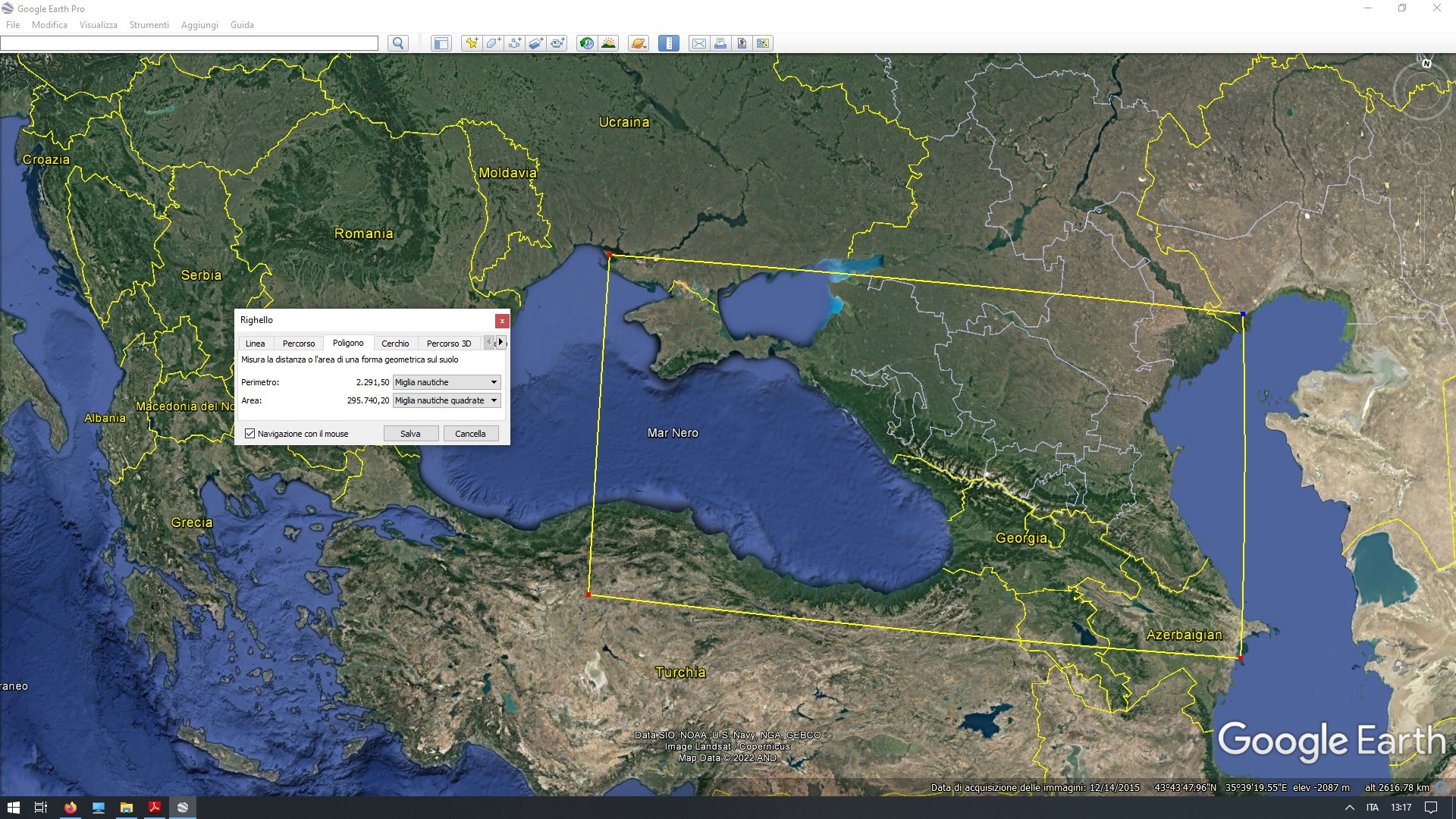Select the Poligono tab
Viewport: 1456px width, 819px height.
[348, 343]
